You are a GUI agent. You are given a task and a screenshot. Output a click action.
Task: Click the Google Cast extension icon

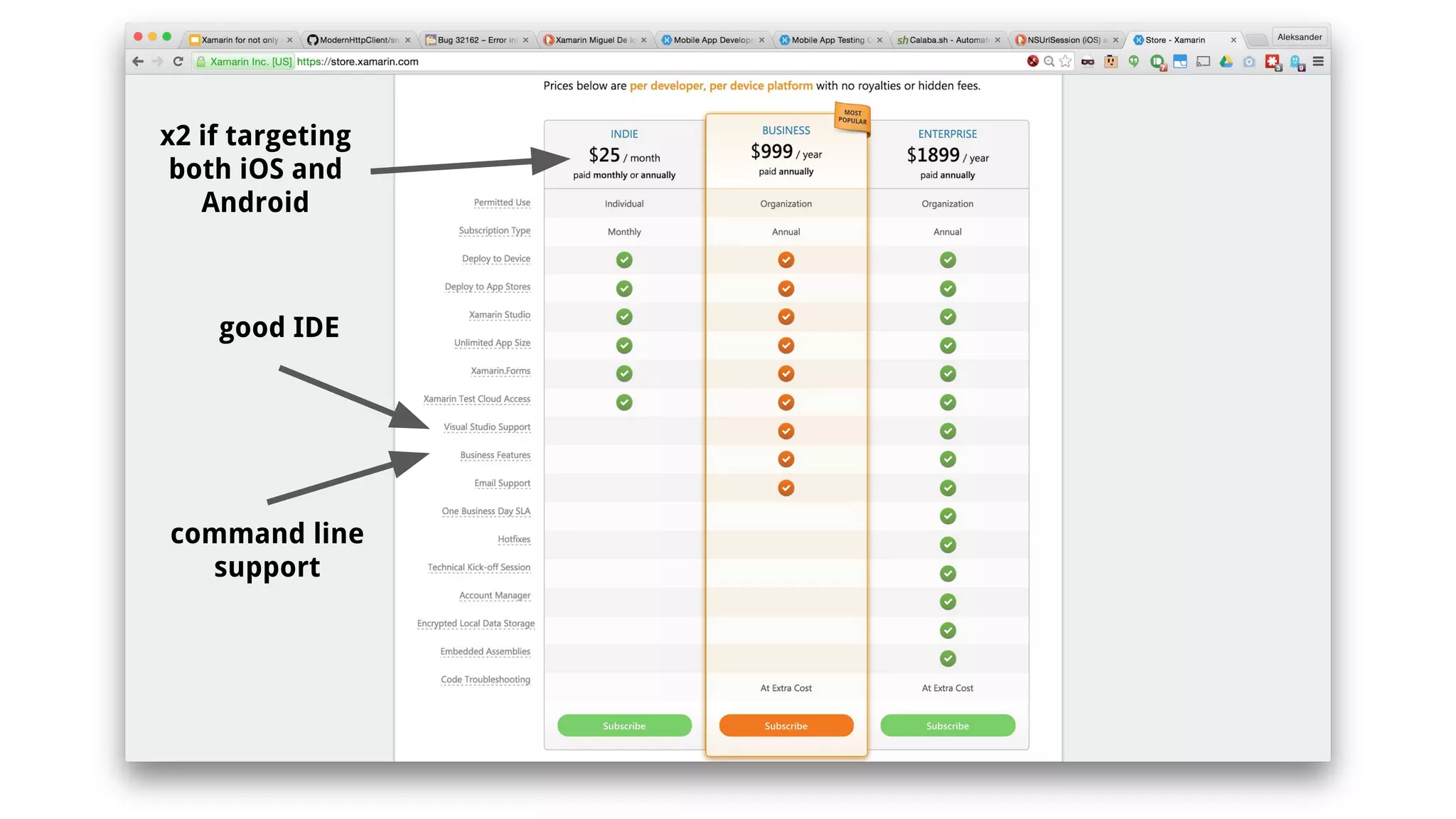point(1203,62)
